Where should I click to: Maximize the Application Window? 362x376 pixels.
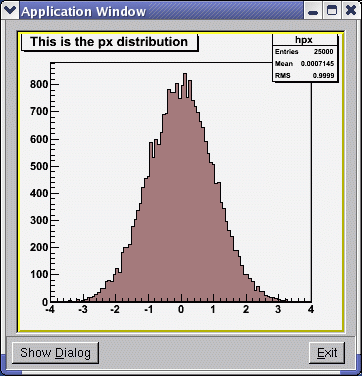pyautogui.click(x=332, y=11)
